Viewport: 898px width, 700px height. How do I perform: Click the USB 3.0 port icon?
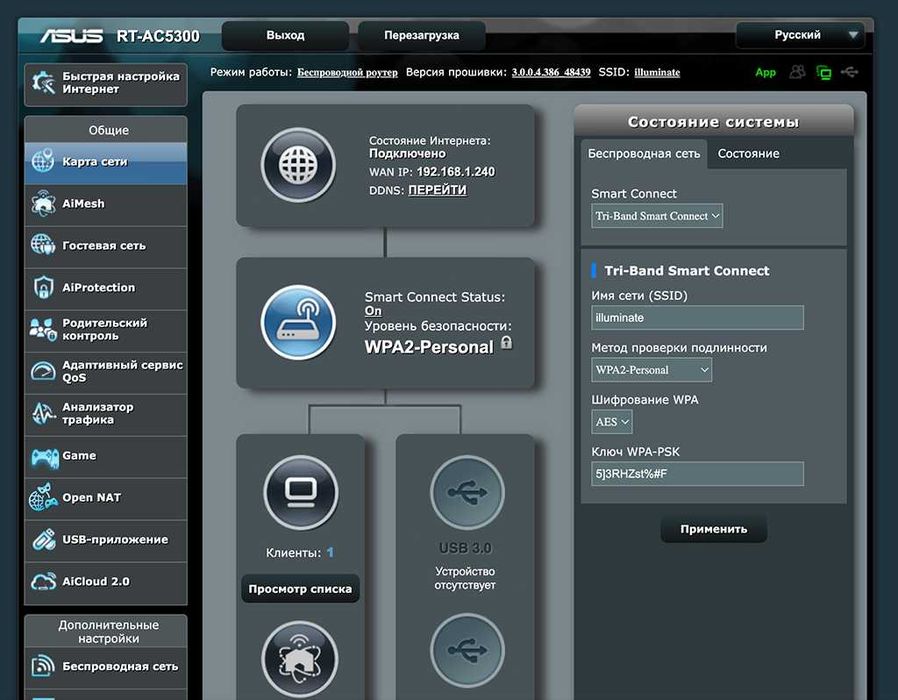coord(466,492)
